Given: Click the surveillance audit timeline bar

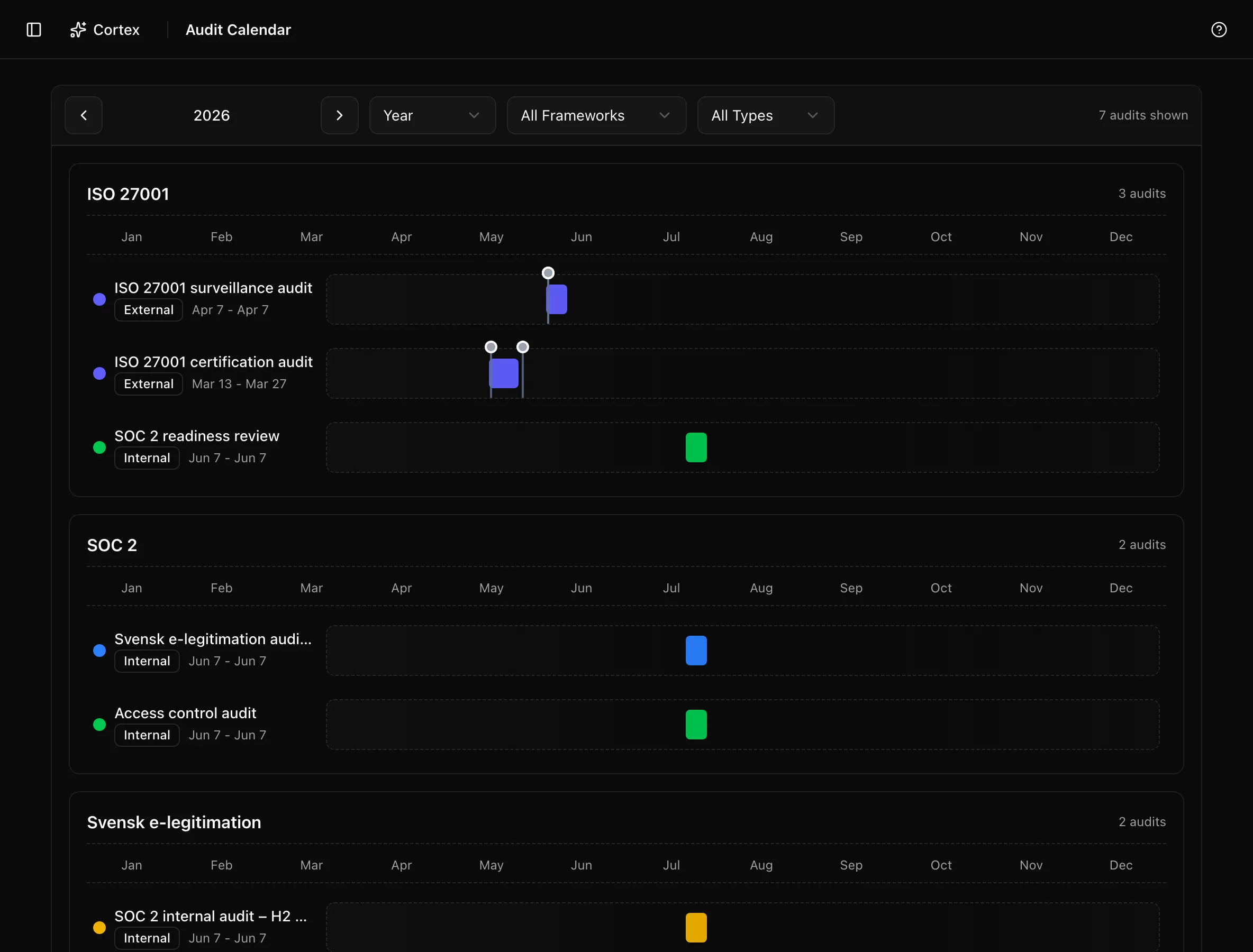Looking at the screenshot, I should point(556,299).
